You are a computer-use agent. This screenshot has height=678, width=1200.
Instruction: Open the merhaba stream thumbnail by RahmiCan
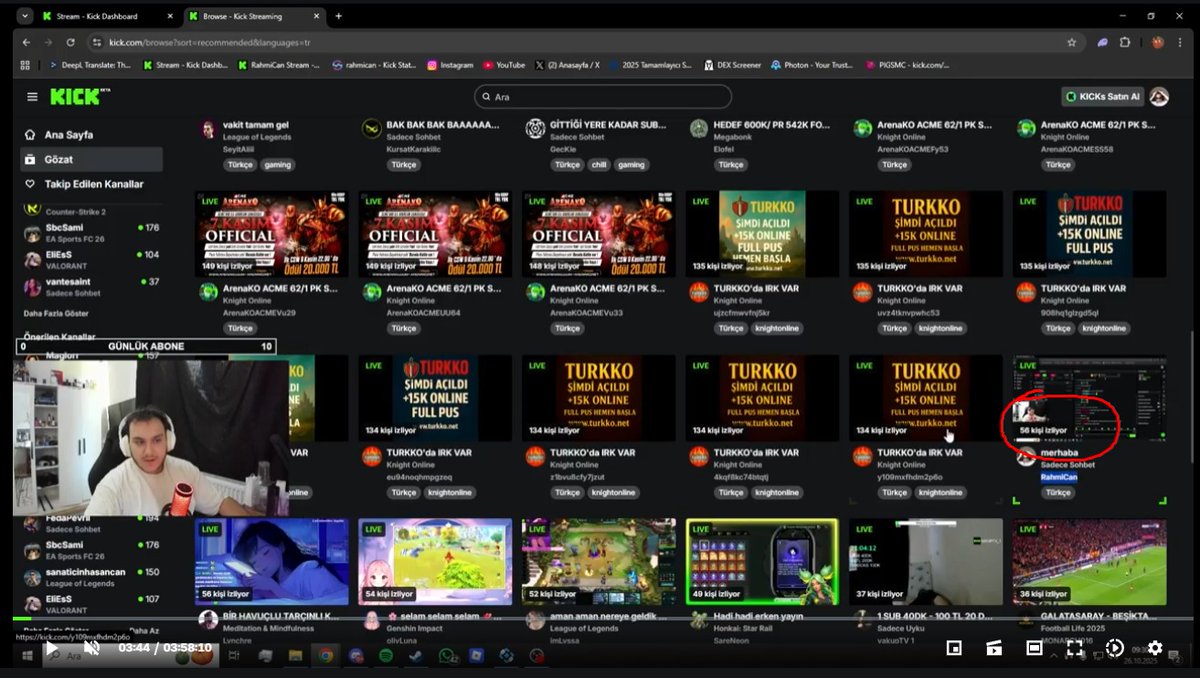1089,397
